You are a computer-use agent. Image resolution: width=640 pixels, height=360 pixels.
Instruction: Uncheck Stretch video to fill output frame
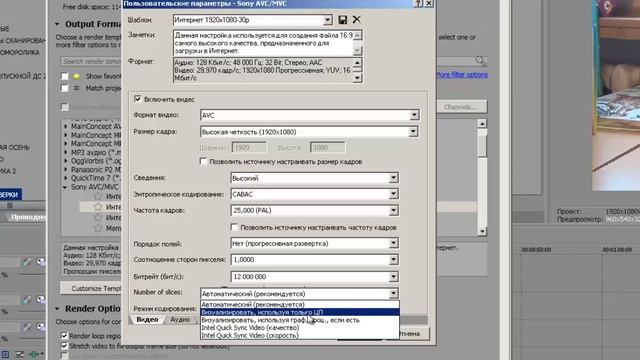click(x=64, y=346)
